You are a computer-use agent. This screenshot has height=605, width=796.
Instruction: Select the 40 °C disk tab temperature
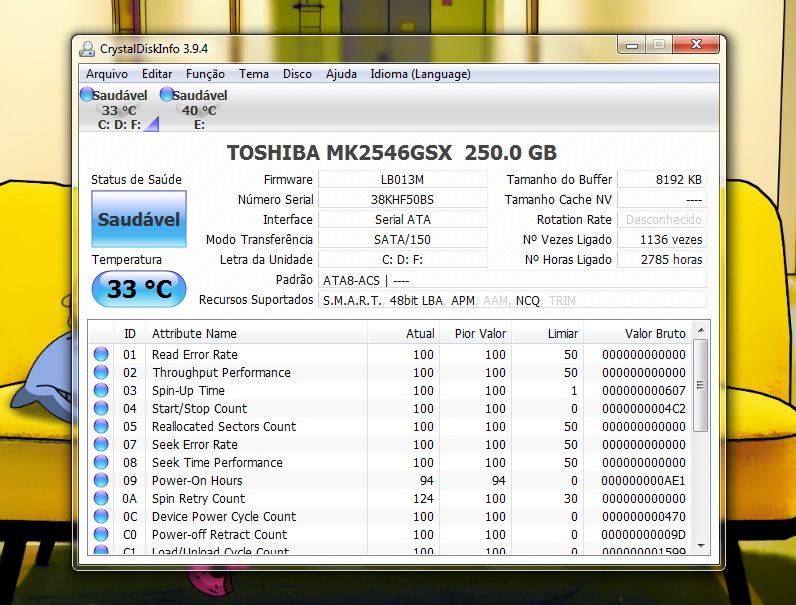pyautogui.click(x=199, y=110)
